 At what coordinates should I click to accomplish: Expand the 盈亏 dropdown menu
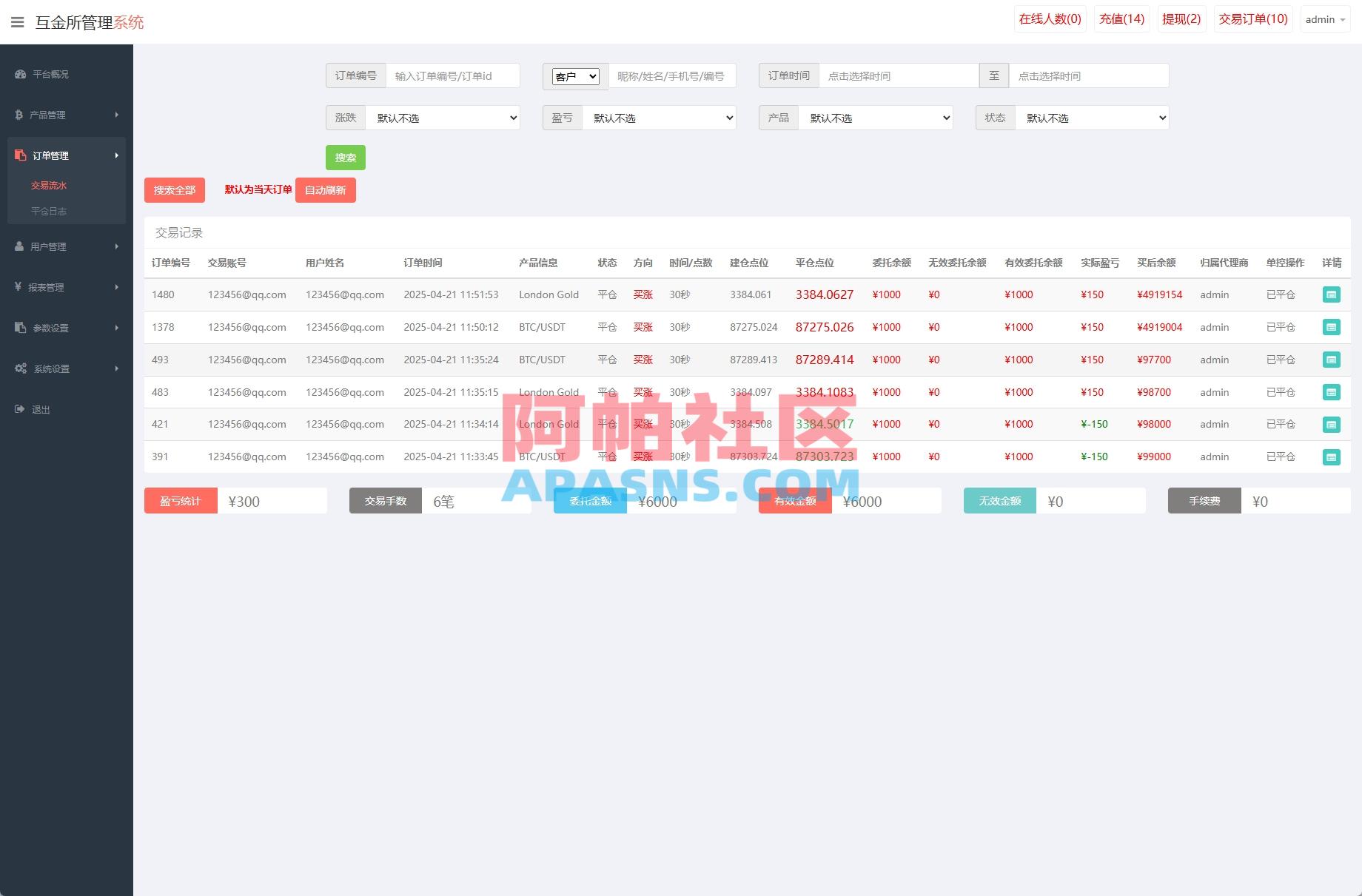[658, 117]
